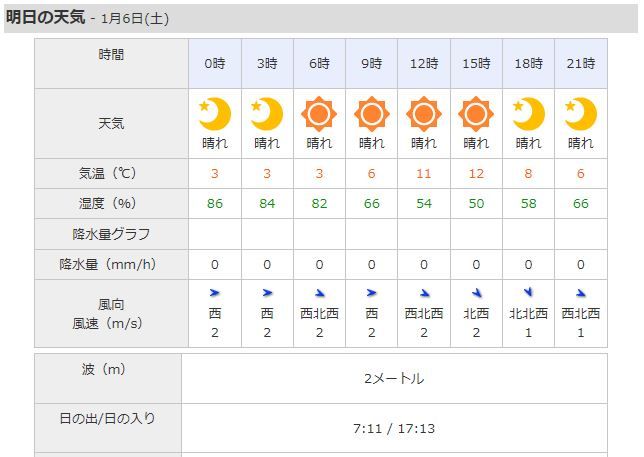Click the wind arrow icon above 北北西
Viewport: 644px width, 457px height.
[528, 292]
